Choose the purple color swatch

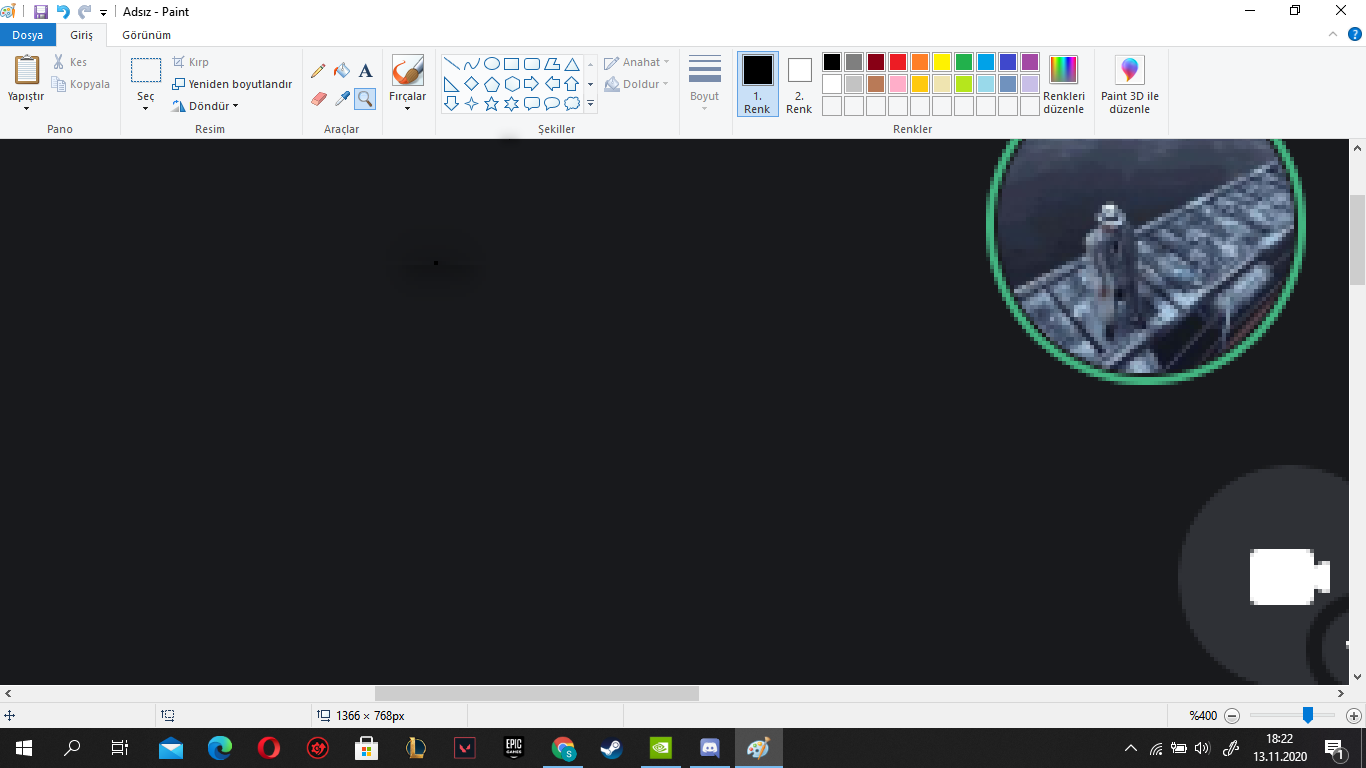point(1030,62)
